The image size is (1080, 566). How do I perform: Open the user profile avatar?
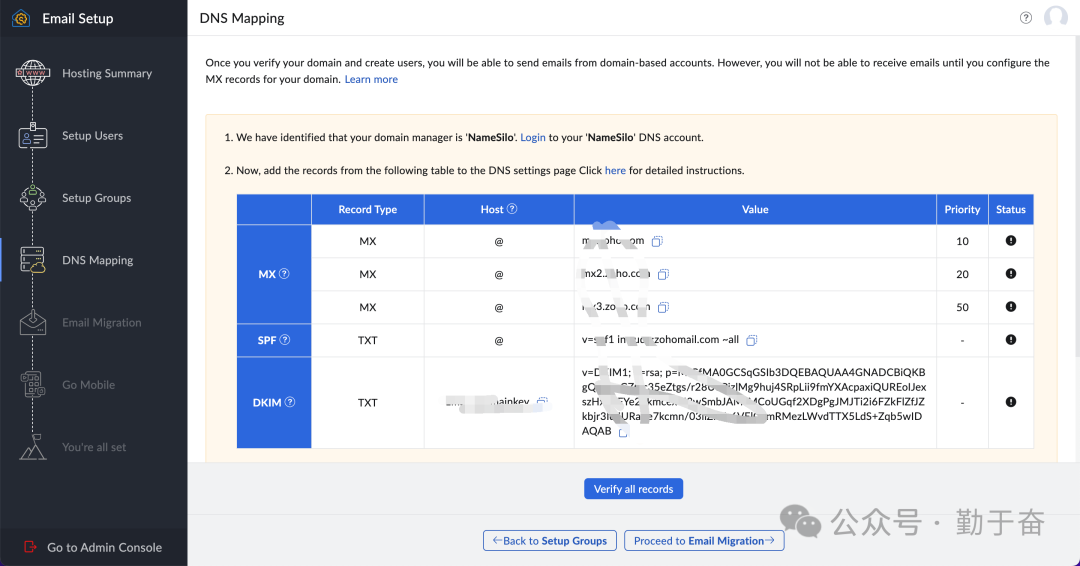point(1055,18)
